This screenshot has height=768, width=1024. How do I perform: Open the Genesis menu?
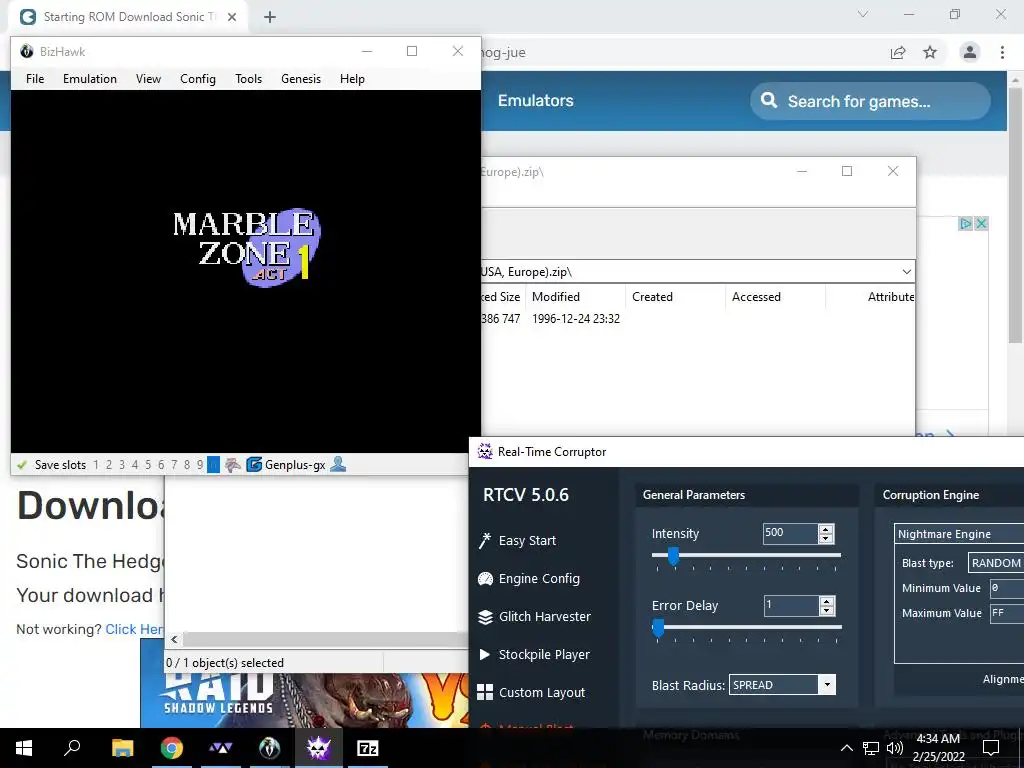pyautogui.click(x=301, y=78)
